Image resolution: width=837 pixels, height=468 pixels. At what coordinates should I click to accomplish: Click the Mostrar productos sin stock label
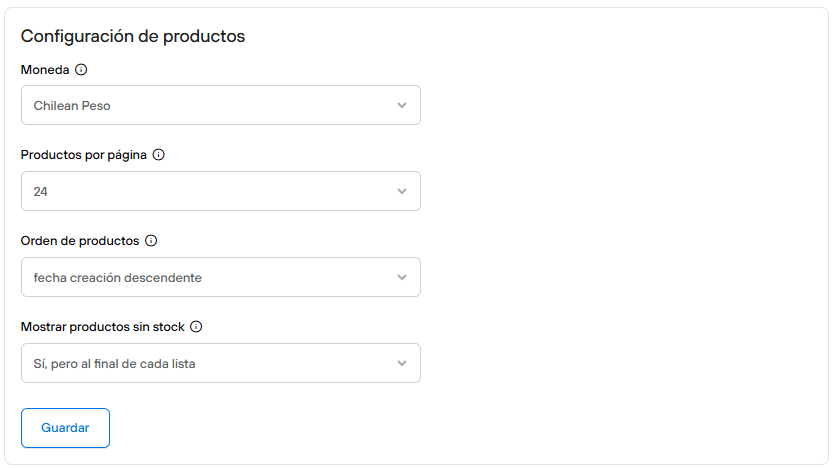coord(103,327)
